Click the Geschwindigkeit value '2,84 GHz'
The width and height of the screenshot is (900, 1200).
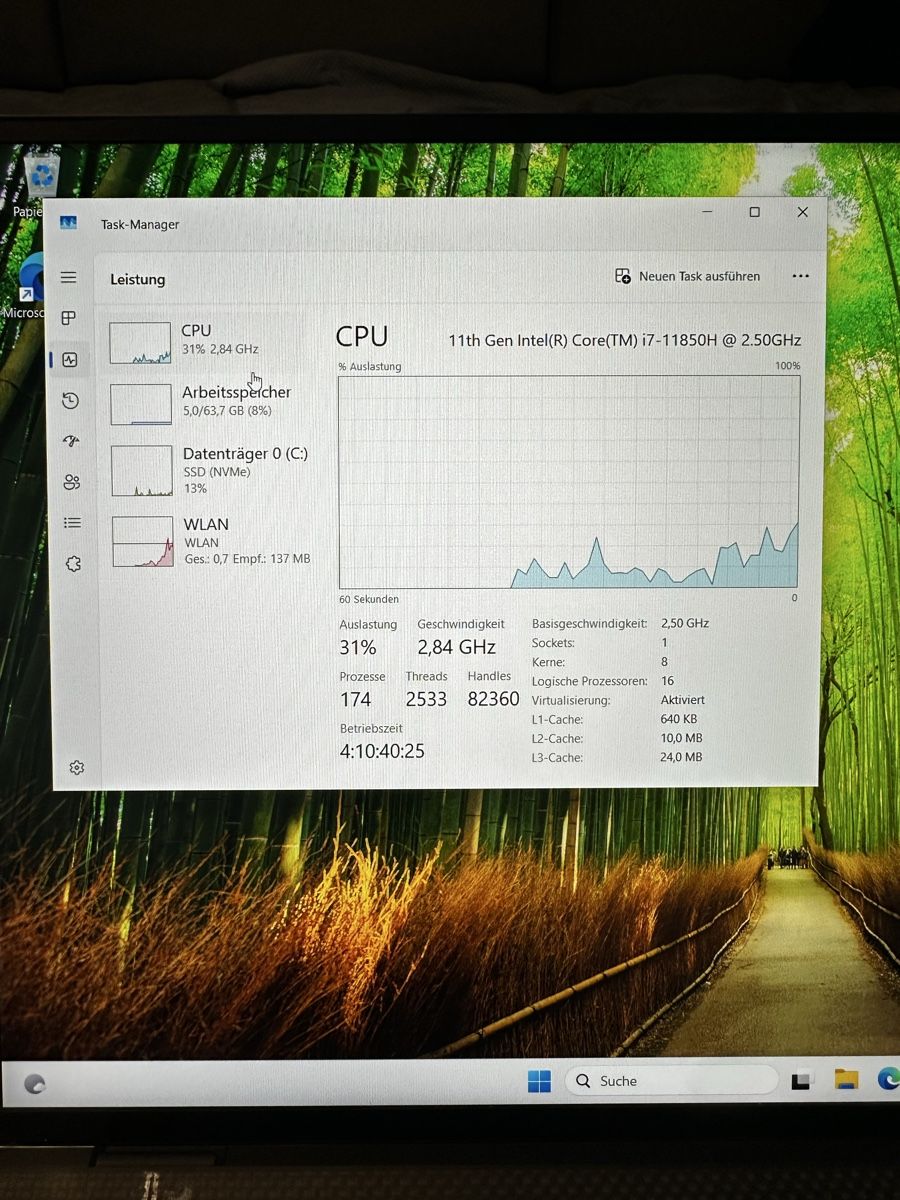pyautogui.click(x=456, y=647)
